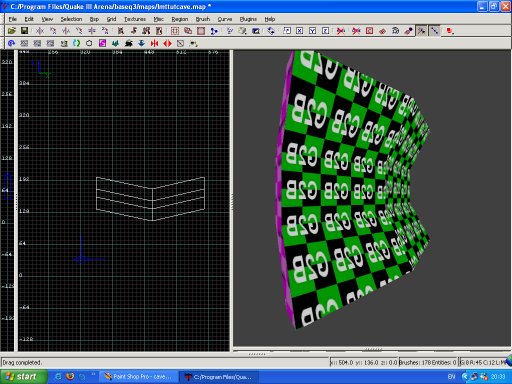Viewport: 512px width, 384px height.
Task: Open the Selection menu
Action: 71,19
